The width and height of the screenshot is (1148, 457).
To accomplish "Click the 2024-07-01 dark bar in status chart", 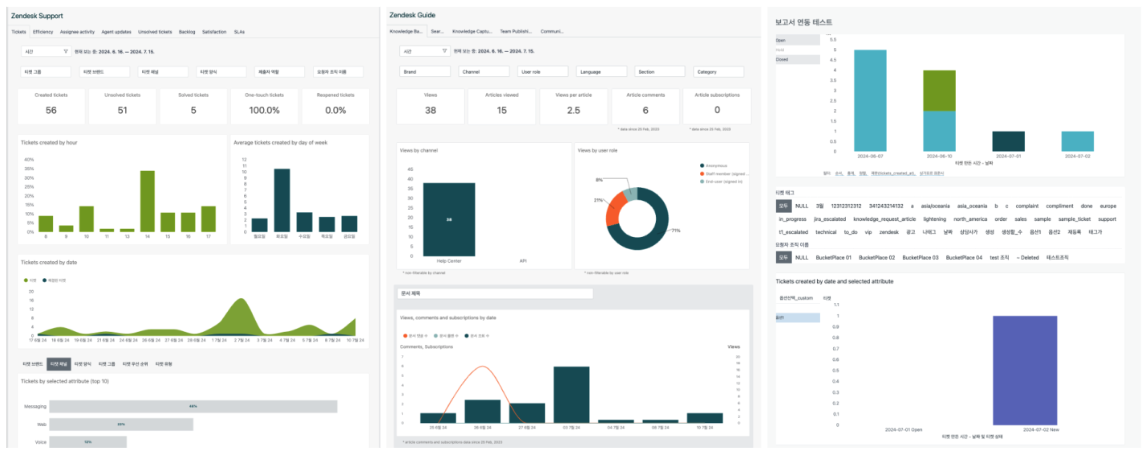I will [x=1009, y=142].
